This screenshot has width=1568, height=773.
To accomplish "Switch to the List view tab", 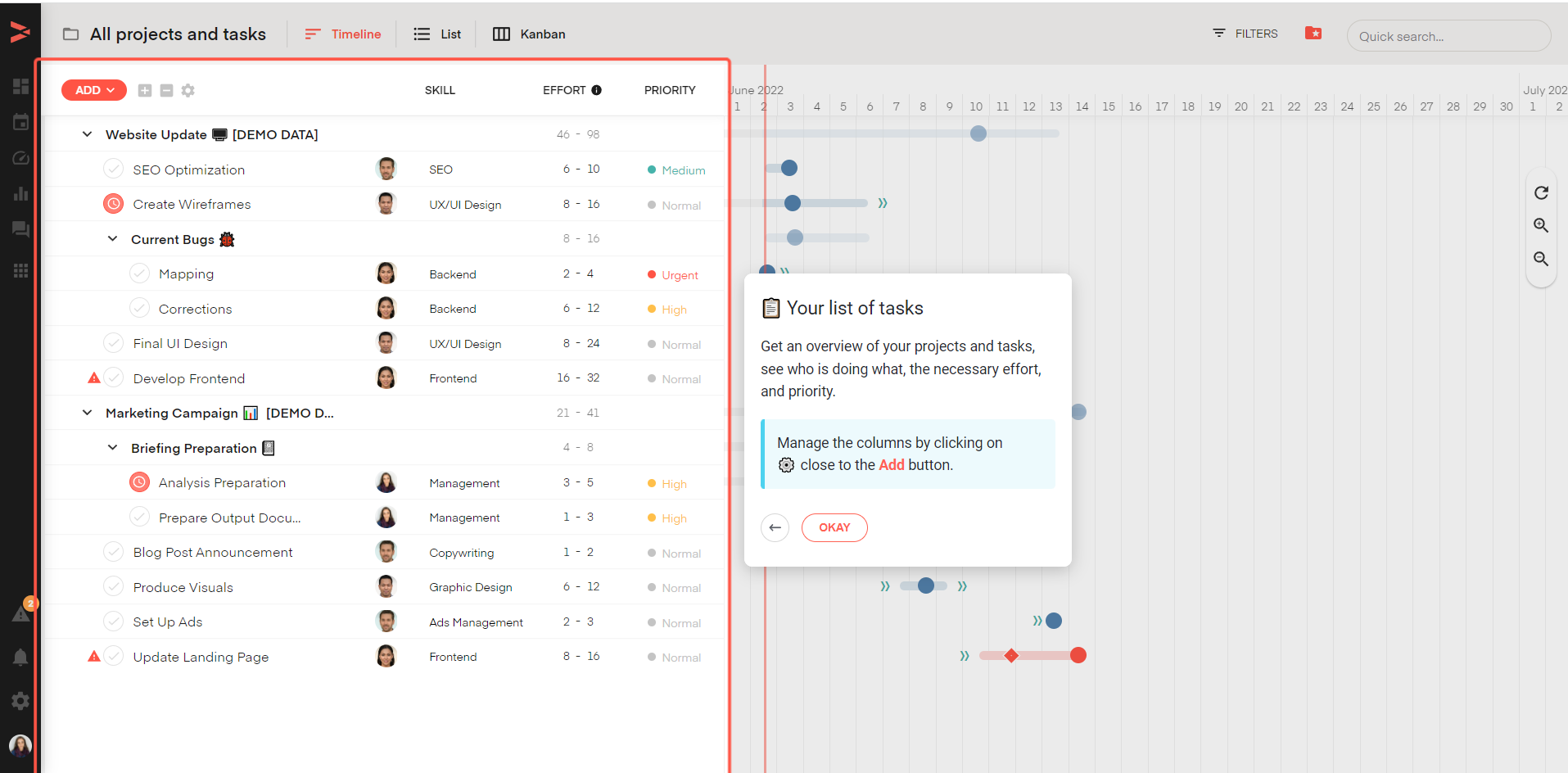I will click(x=436, y=34).
